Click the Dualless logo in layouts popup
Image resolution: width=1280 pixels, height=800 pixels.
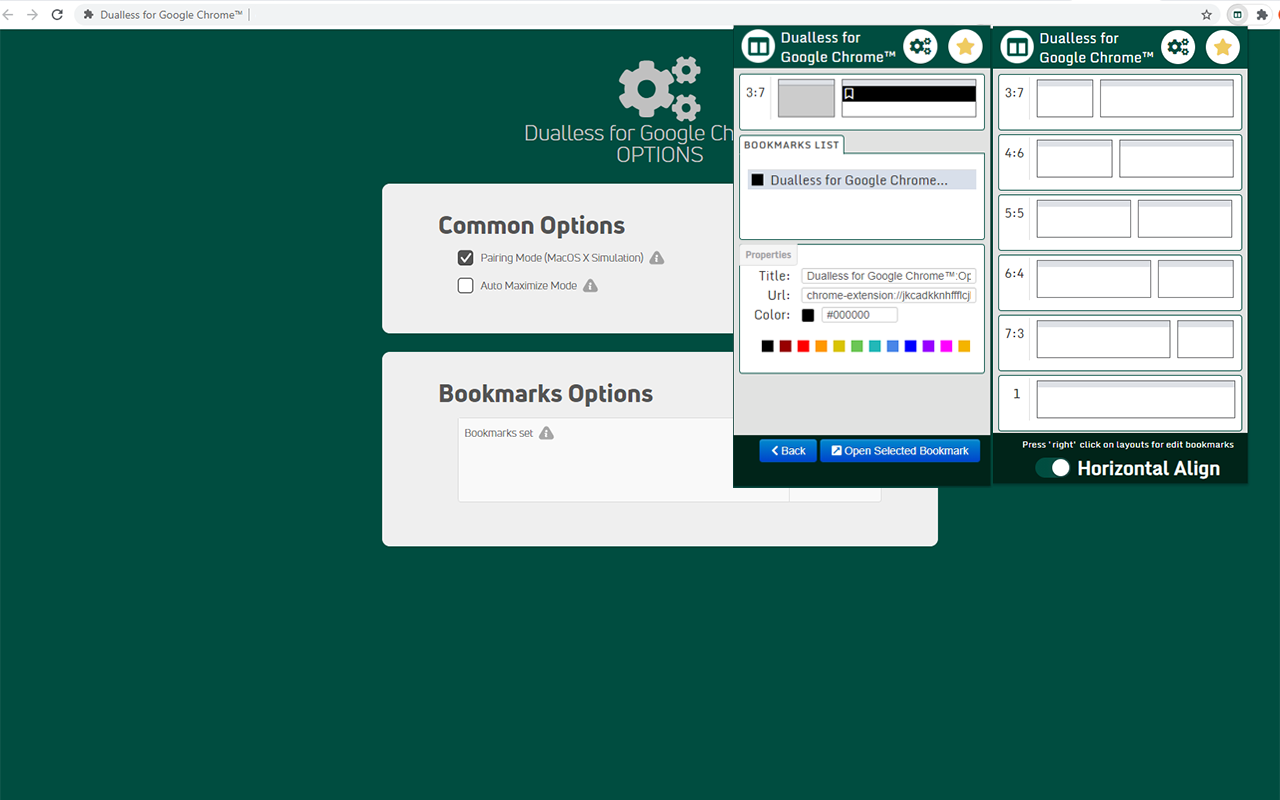pyautogui.click(x=1017, y=47)
